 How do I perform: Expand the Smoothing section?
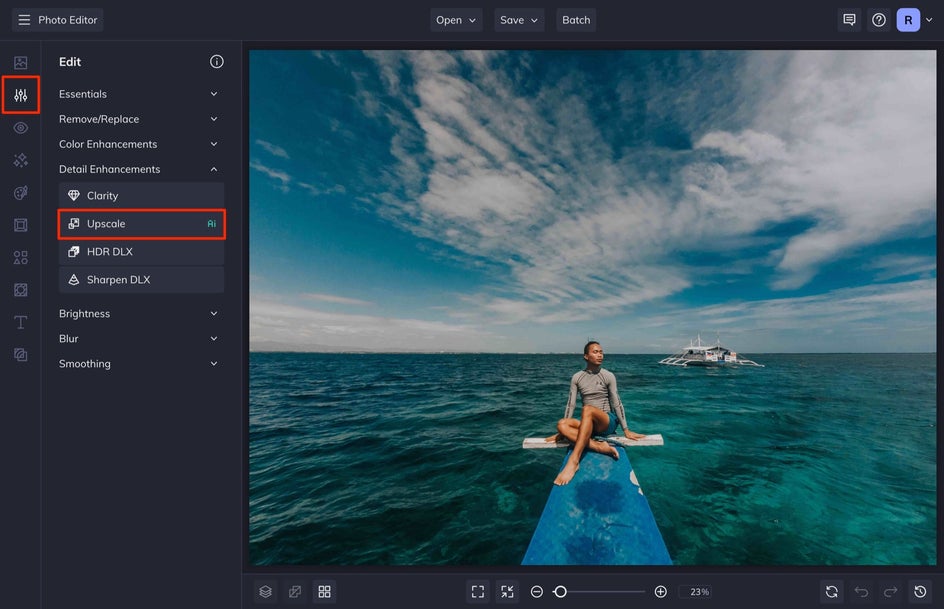tap(141, 364)
